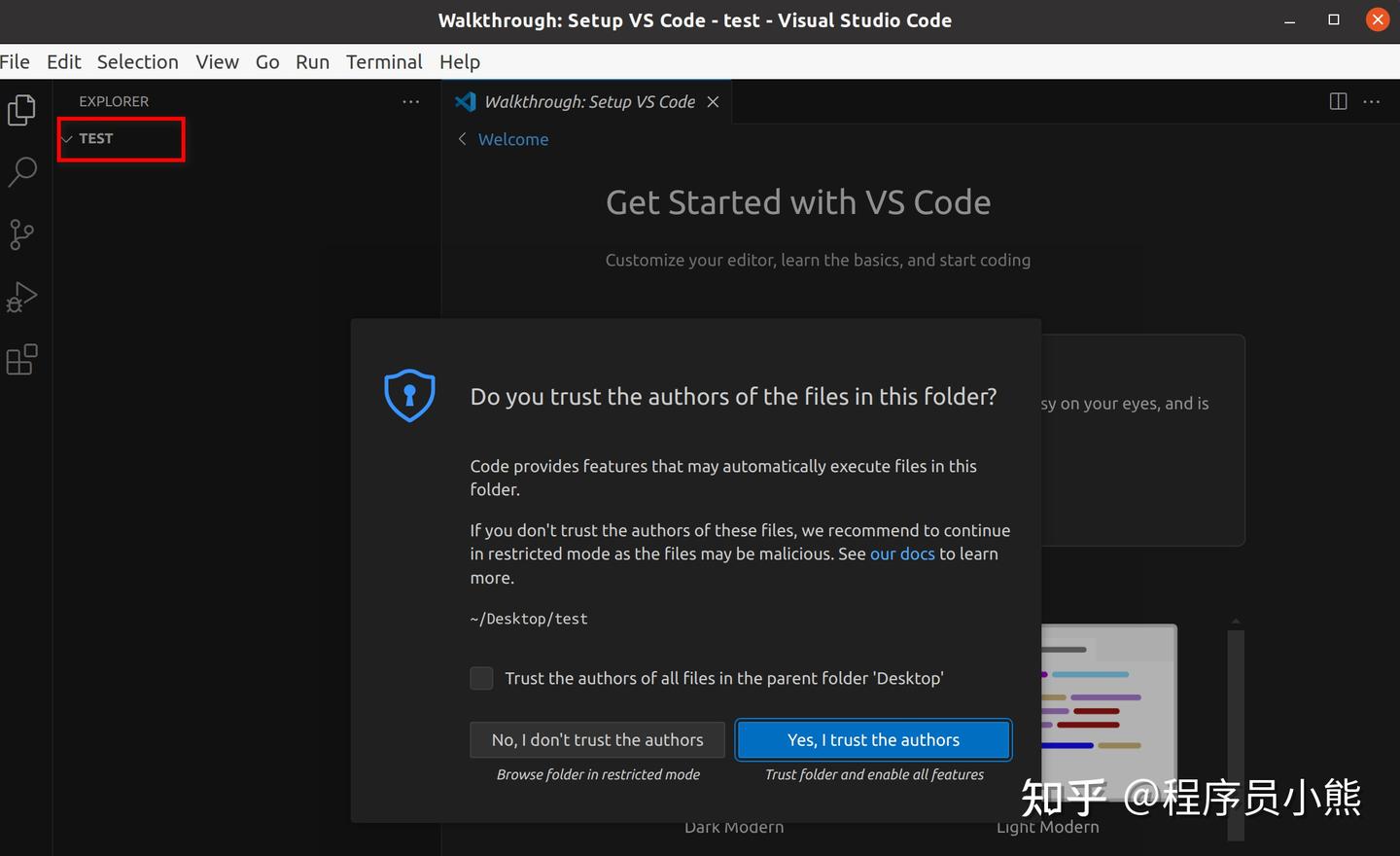Click the EXPLORER panel title
Viewport: 1400px width, 856px height.
click(114, 101)
